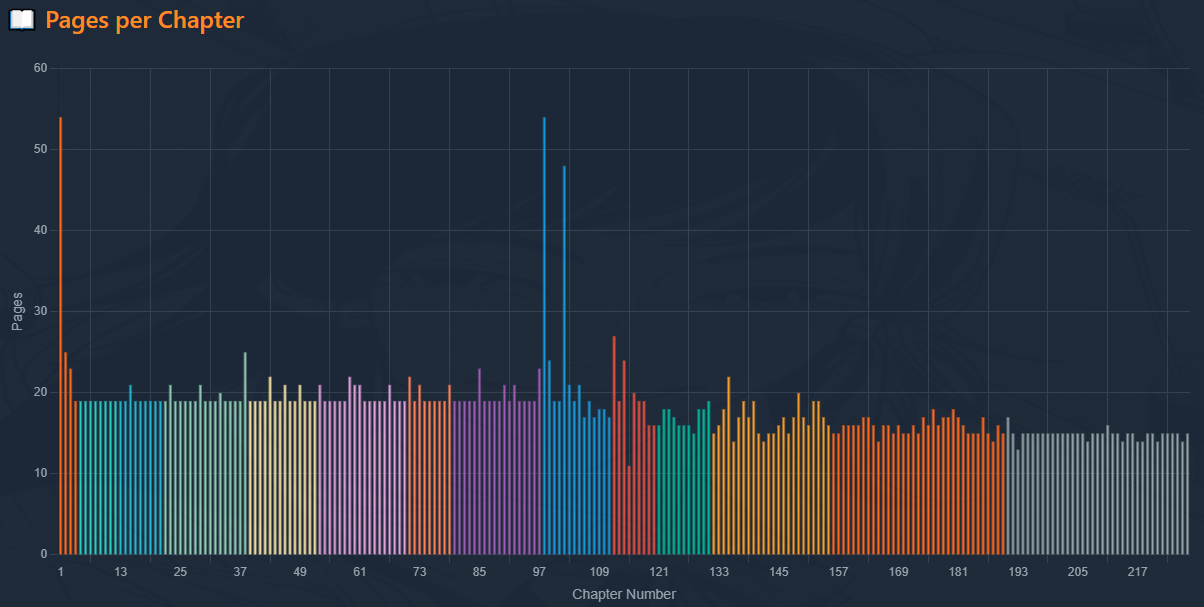The width and height of the screenshot is (1204, 607).
Task: Click the "Chapter Number" x-axis title
Action: click(623, 594)
